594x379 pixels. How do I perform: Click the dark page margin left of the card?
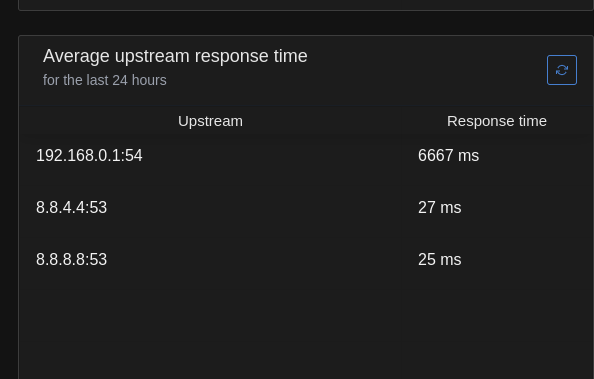9,190
